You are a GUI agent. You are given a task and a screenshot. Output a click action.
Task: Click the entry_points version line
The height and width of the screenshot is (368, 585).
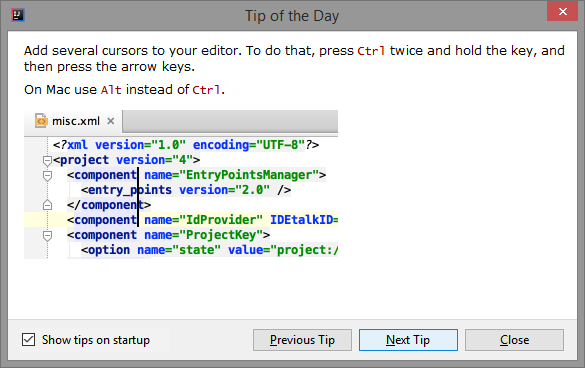coord(186,190)
